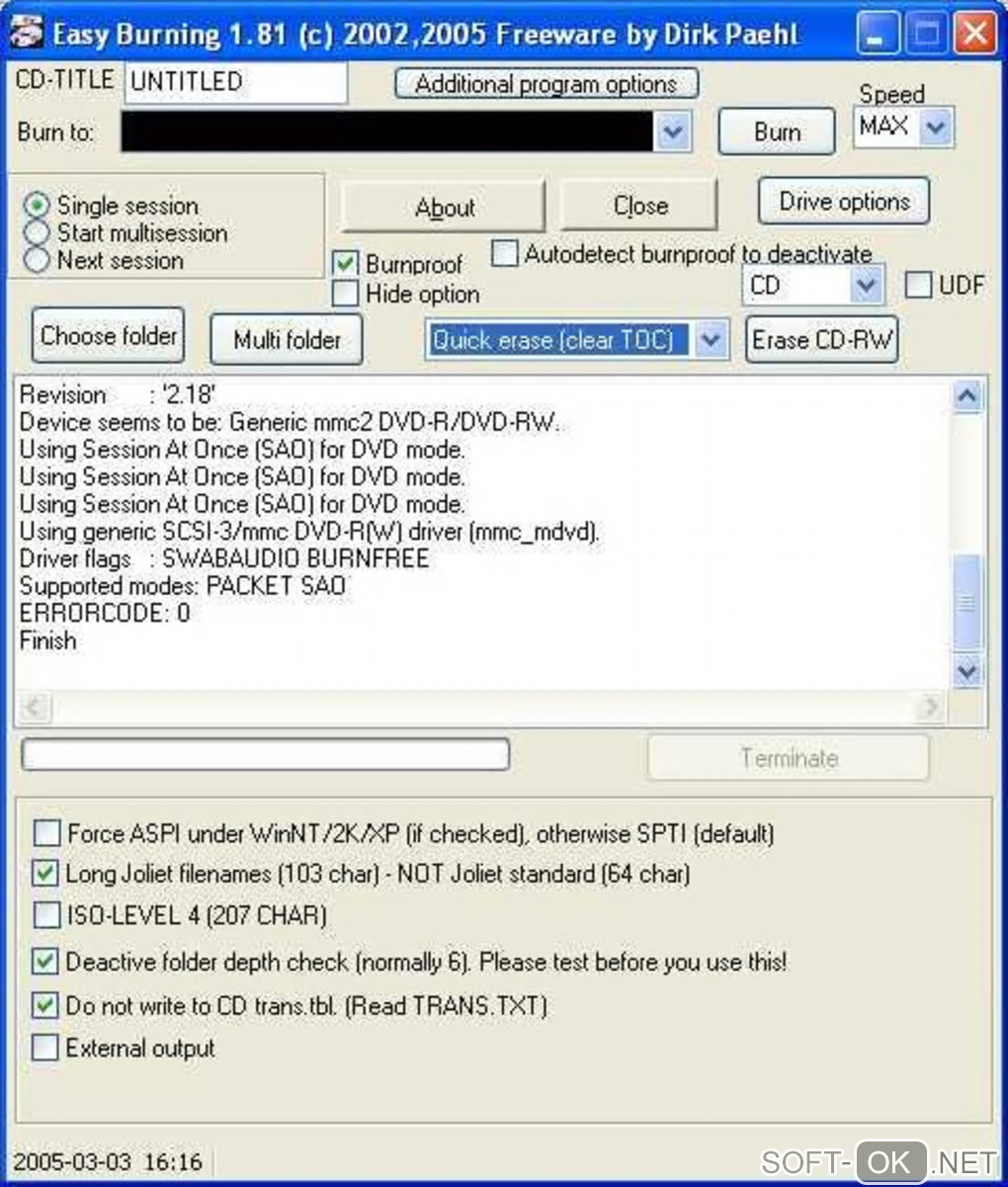Click the log line 'Supported modes: PACKET SAO'
This screenshot has height=1187, width=1008.
(183, 586)
